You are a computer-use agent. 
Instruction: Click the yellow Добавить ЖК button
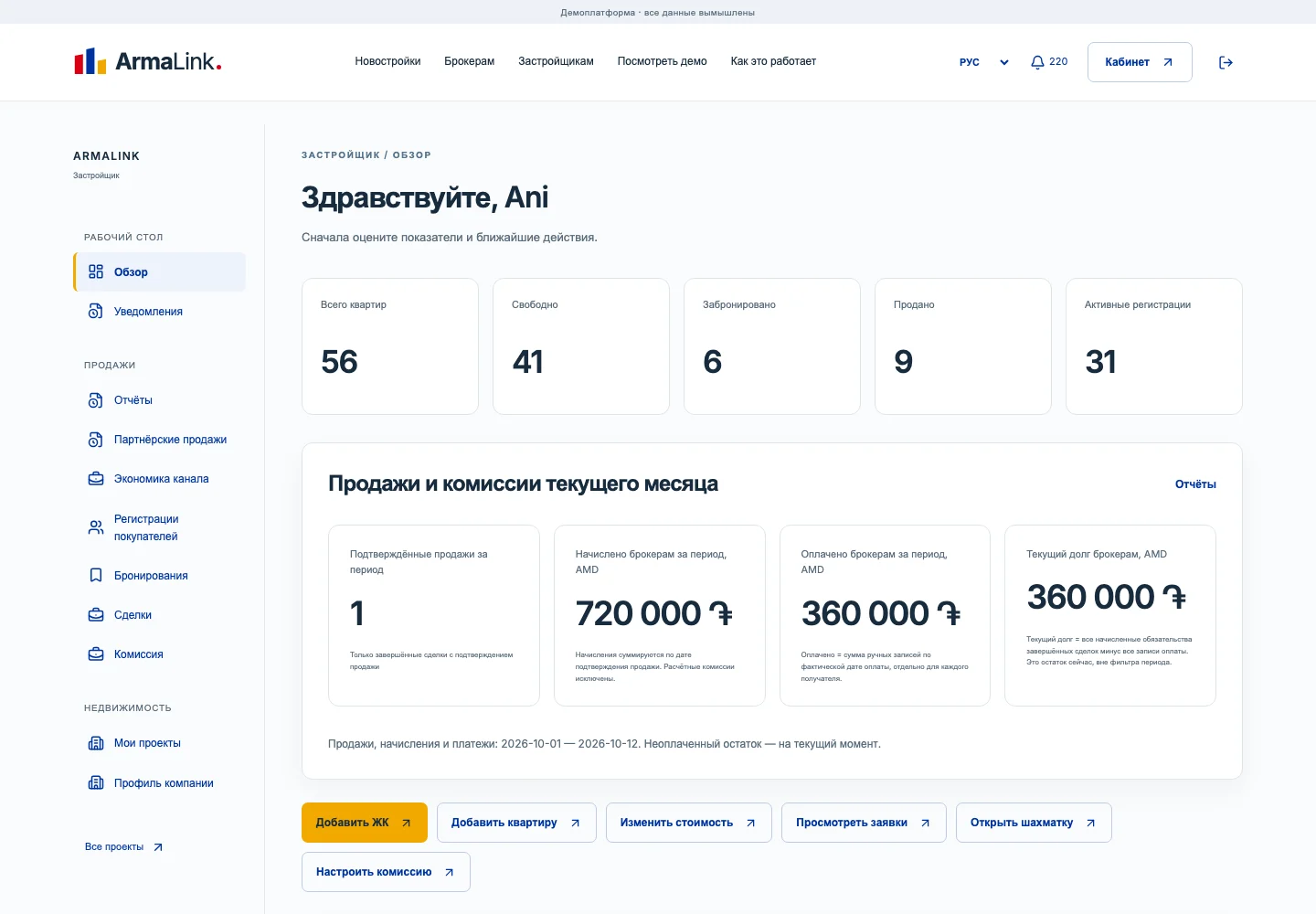pyautogui.click(x=365, y=823)
